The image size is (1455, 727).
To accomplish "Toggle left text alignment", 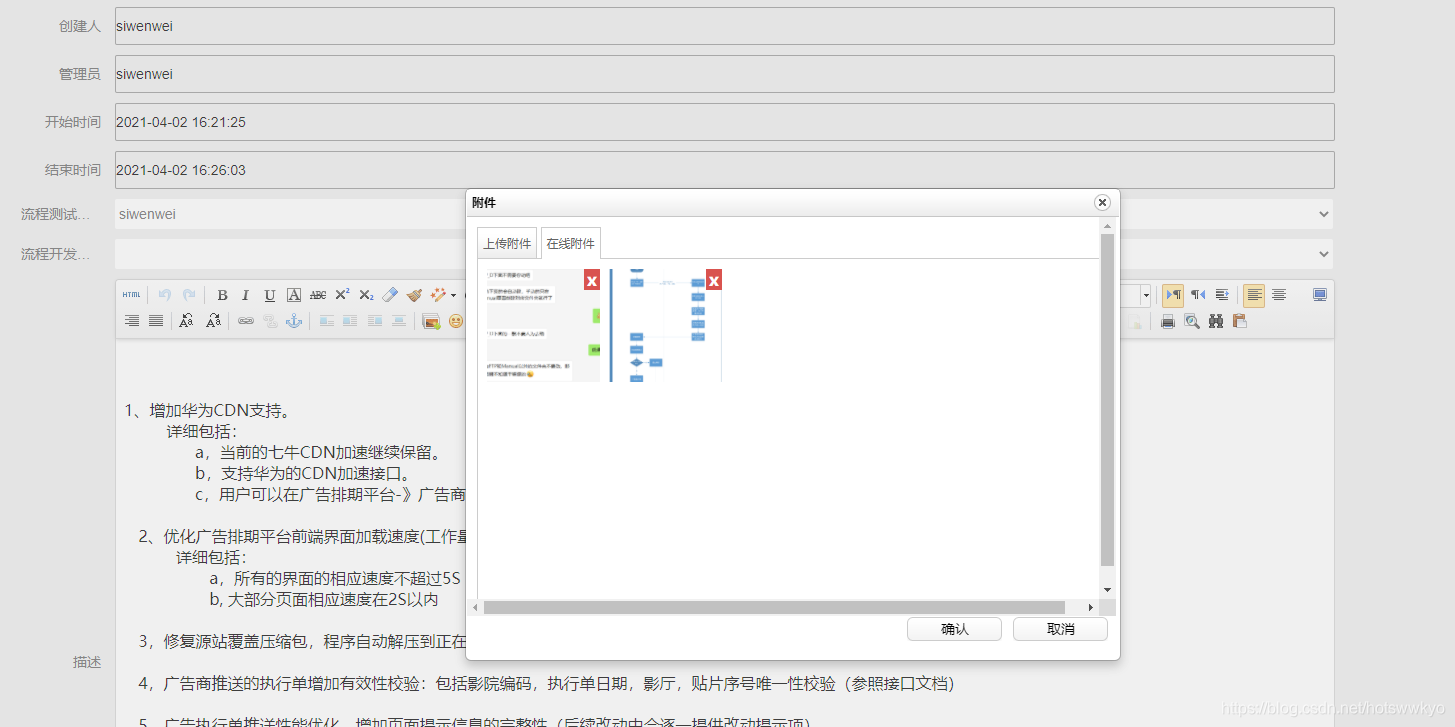I will (x=1253, y=294).
